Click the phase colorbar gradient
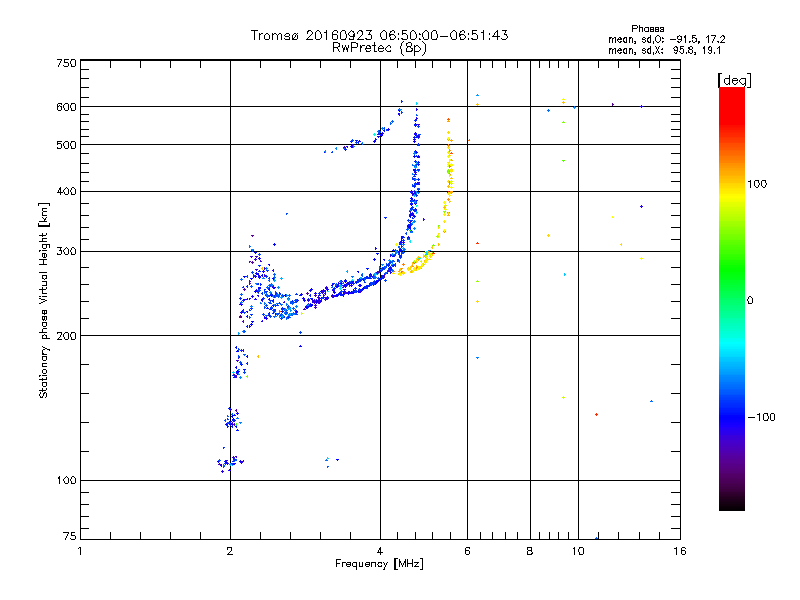 click(x=732, y=298)
